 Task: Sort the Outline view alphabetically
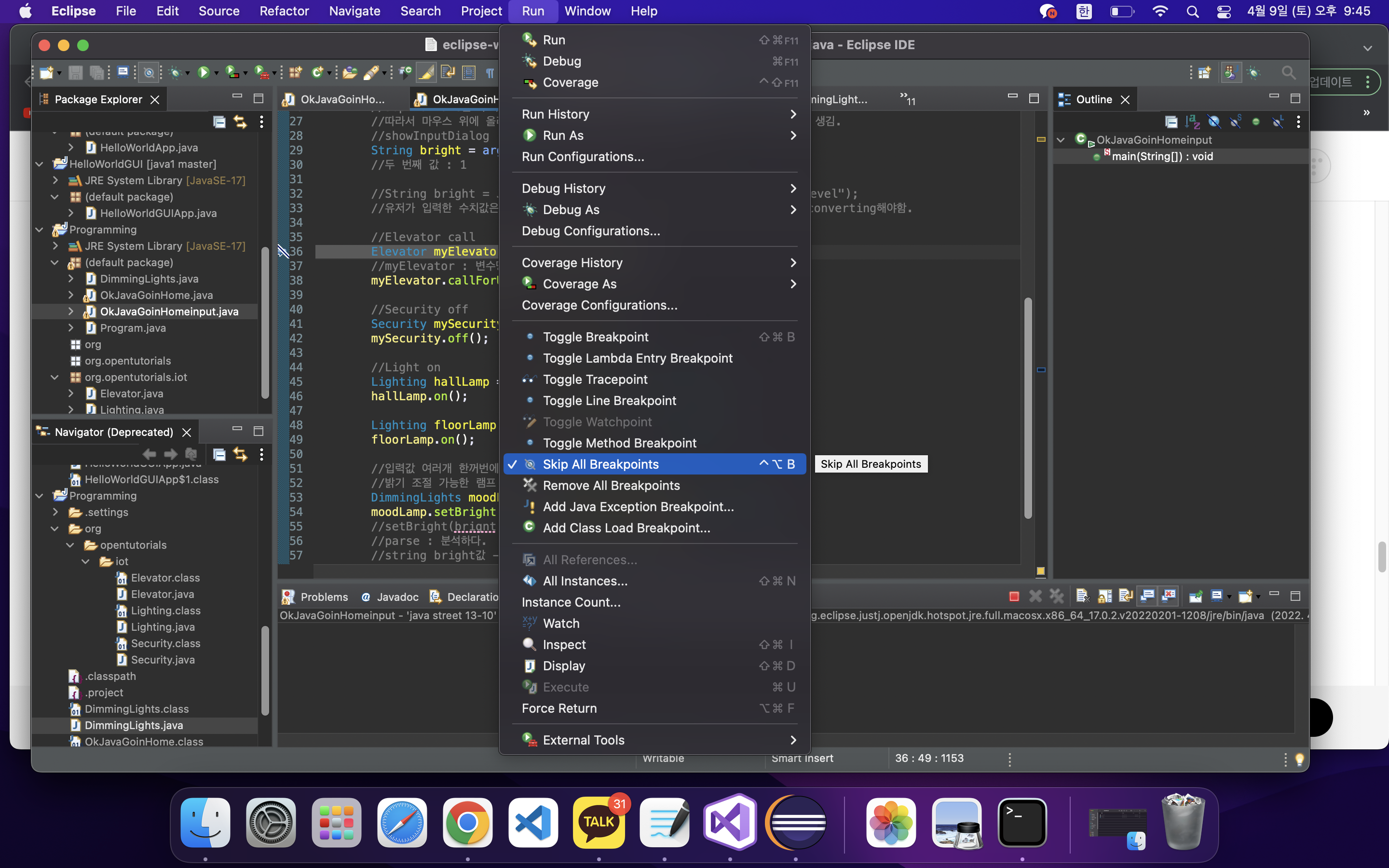(1192, 122)
